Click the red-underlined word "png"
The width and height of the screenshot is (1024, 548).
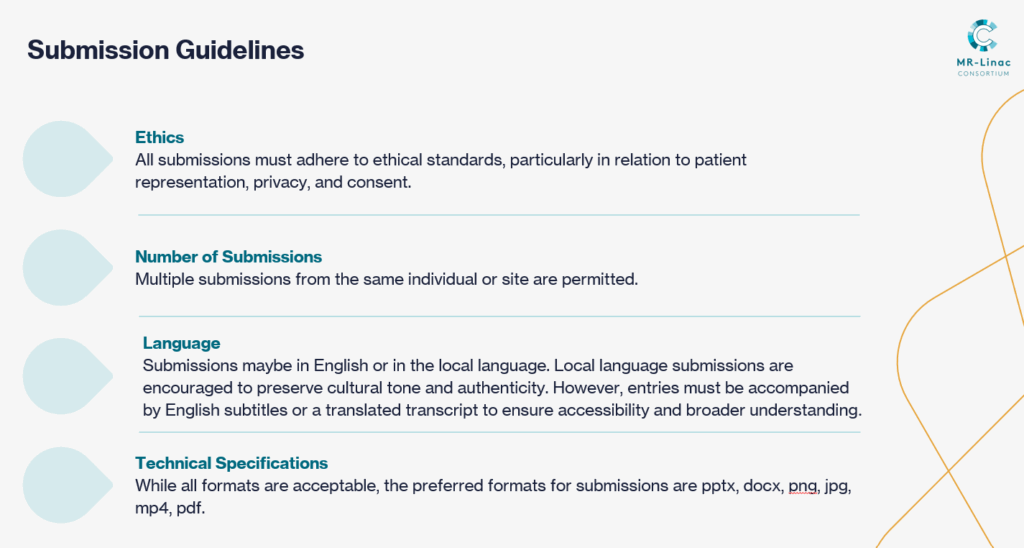coord(801,486)
